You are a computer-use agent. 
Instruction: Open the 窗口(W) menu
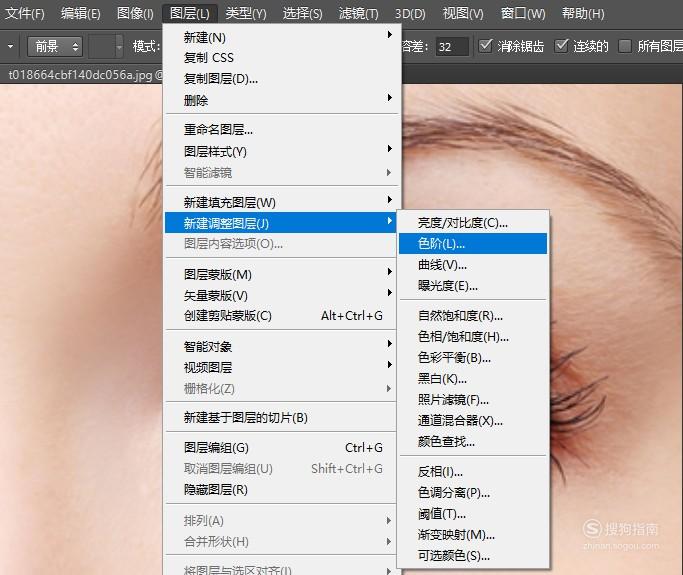click(x=523, y=14)
